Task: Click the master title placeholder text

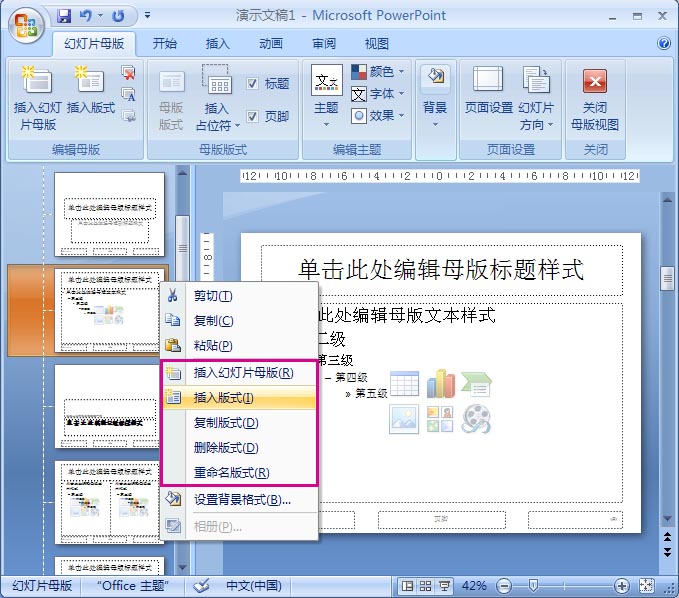Action: coord(441,269)
